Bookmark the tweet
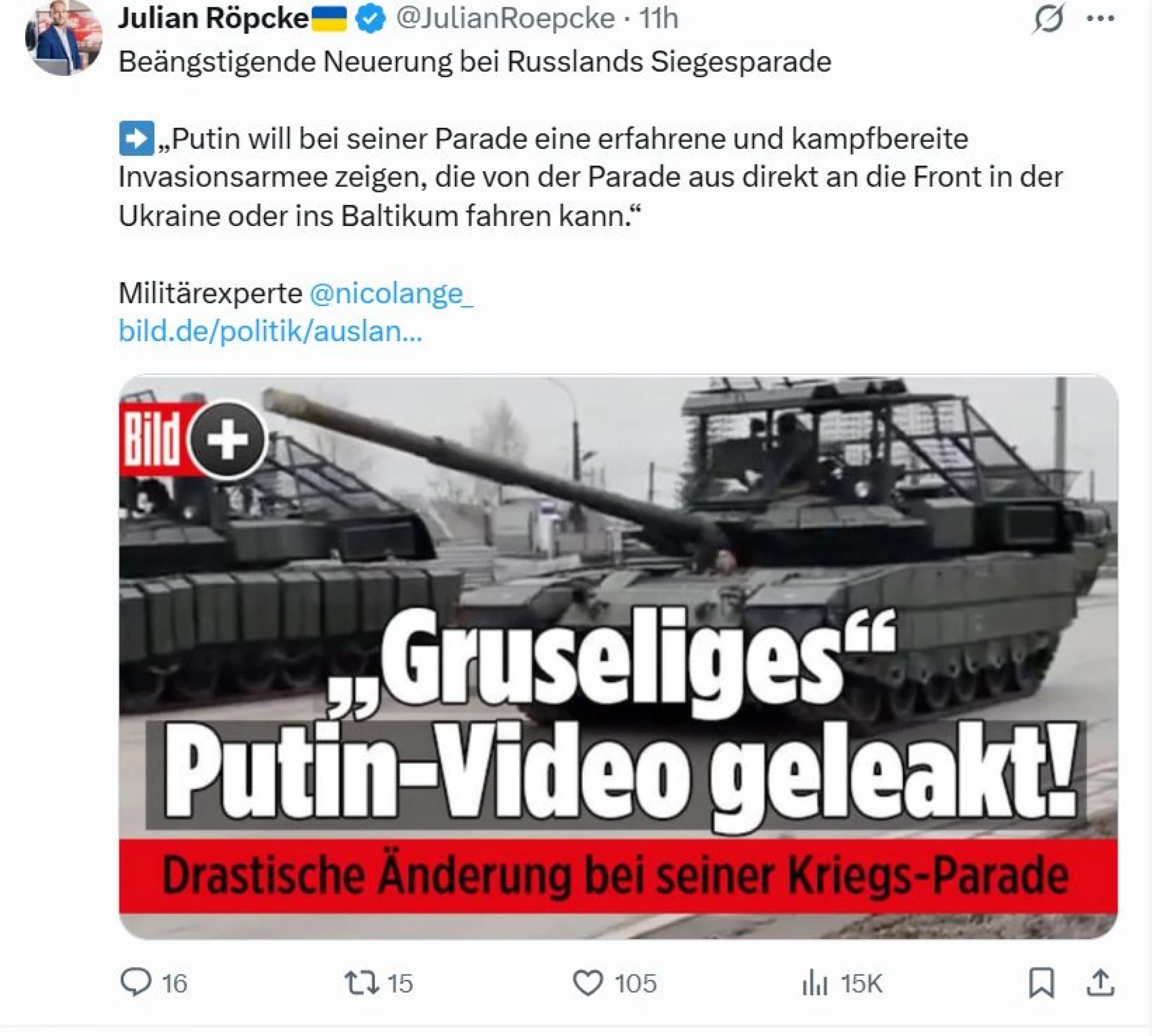The height and width of the screenshot is (1036, 1157). pos(1041,982)
